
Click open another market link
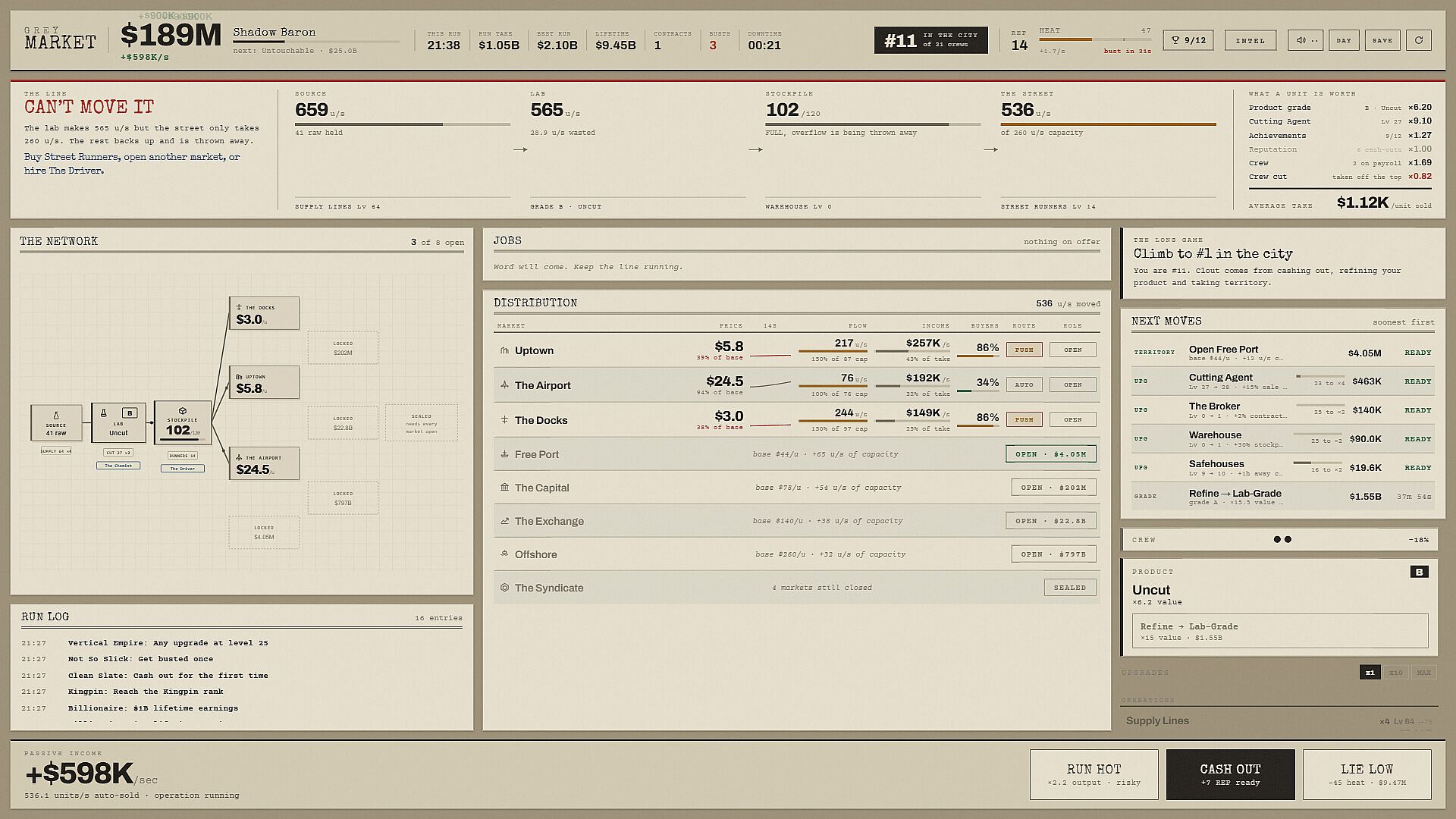click(174, 157)
